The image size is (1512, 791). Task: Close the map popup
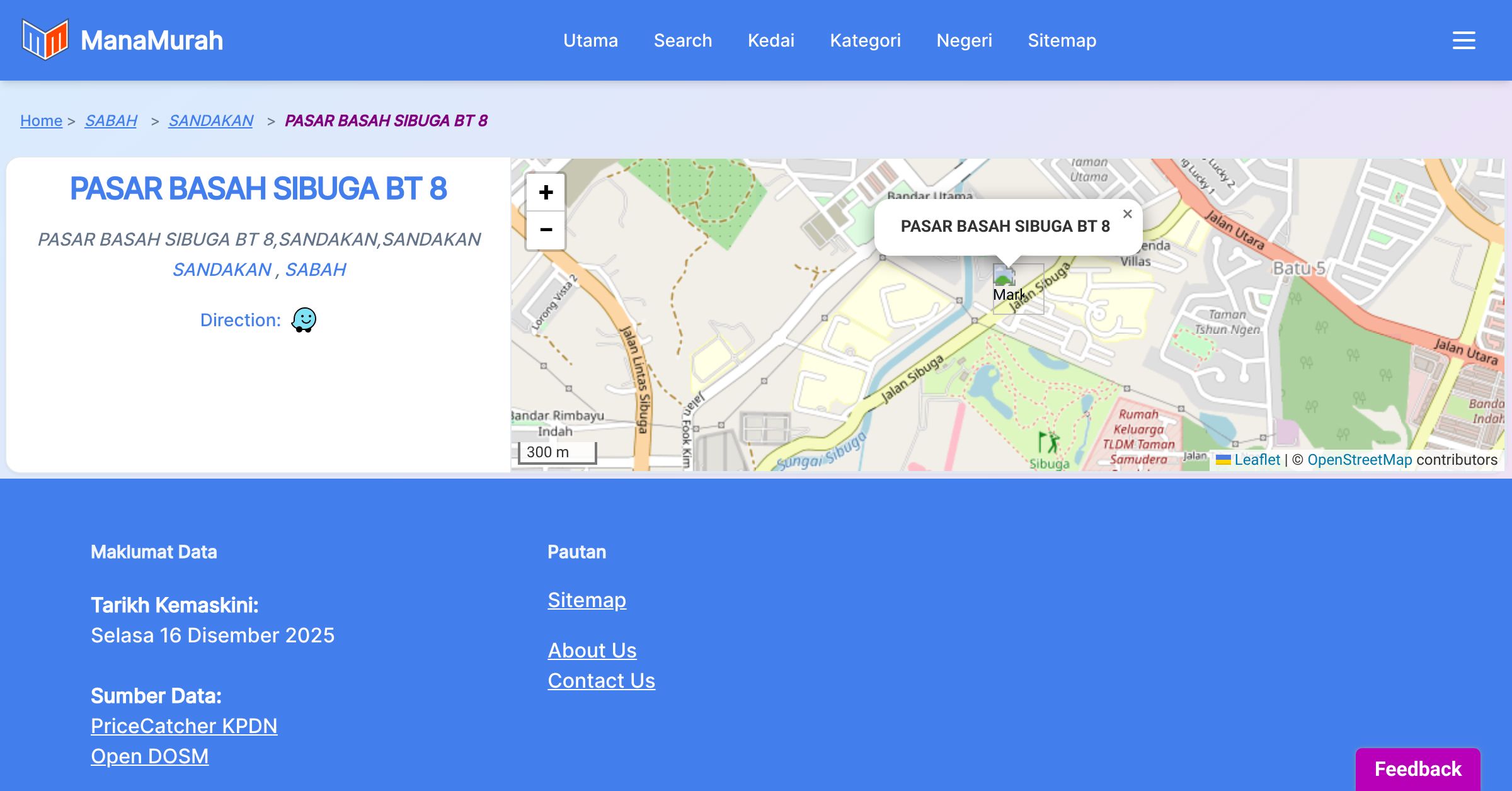pos(1127,214)
